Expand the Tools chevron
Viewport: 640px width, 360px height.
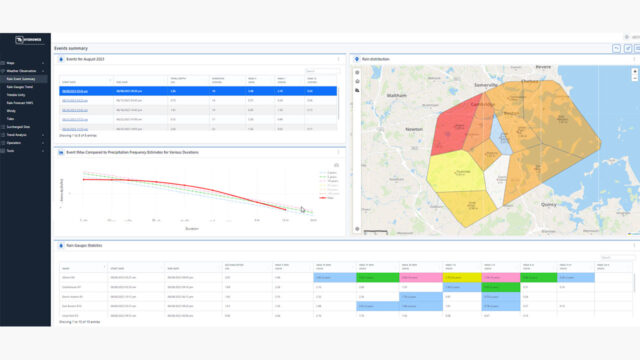(43, 151)
